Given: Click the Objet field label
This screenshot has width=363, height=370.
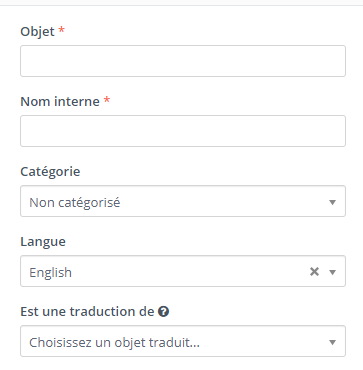Looking at the screenshot, I should 37,32.
